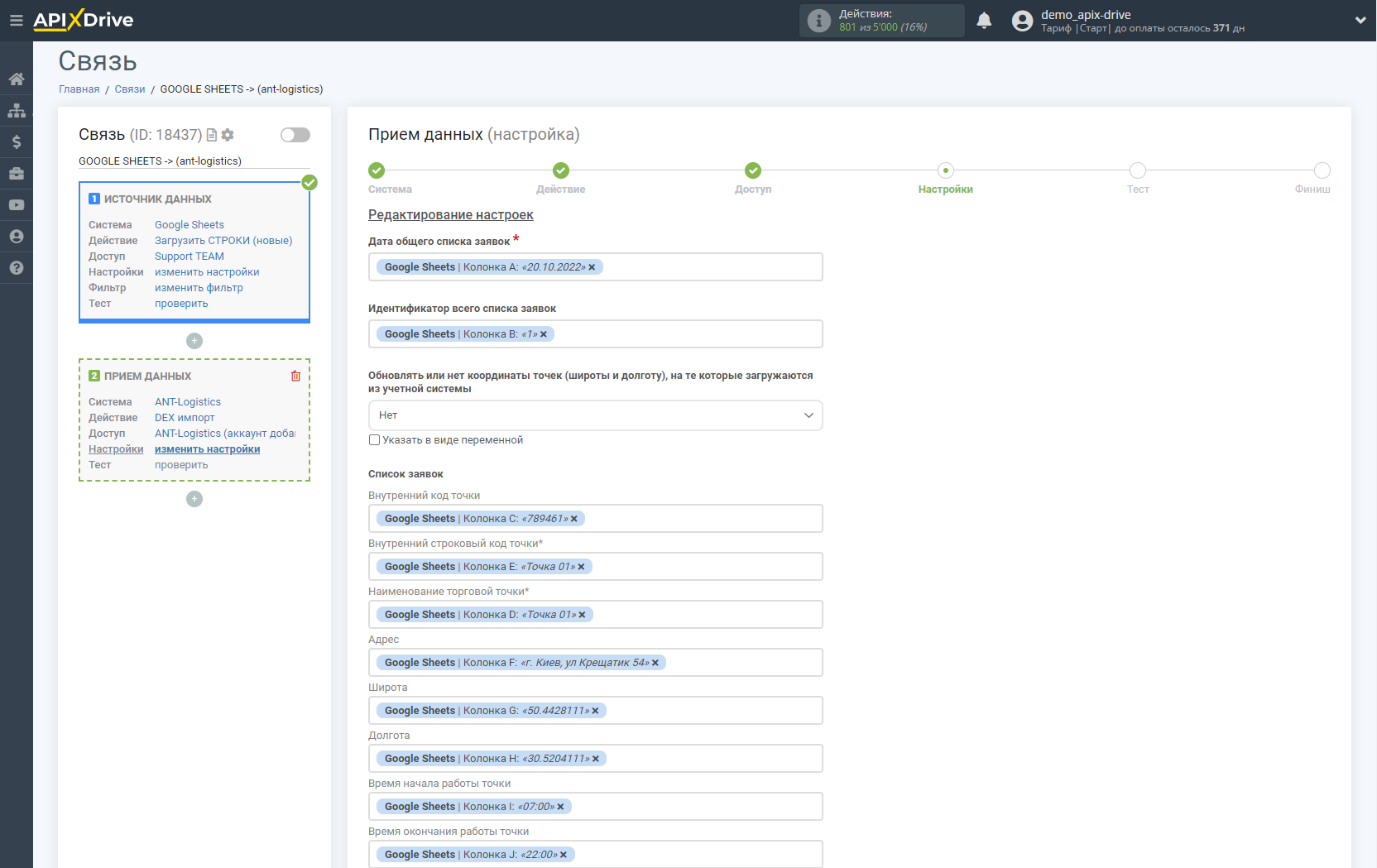This screenshot has height=868, width=1377.
Task: Open the briefcase sidebar icon
Action: [17, 174]
